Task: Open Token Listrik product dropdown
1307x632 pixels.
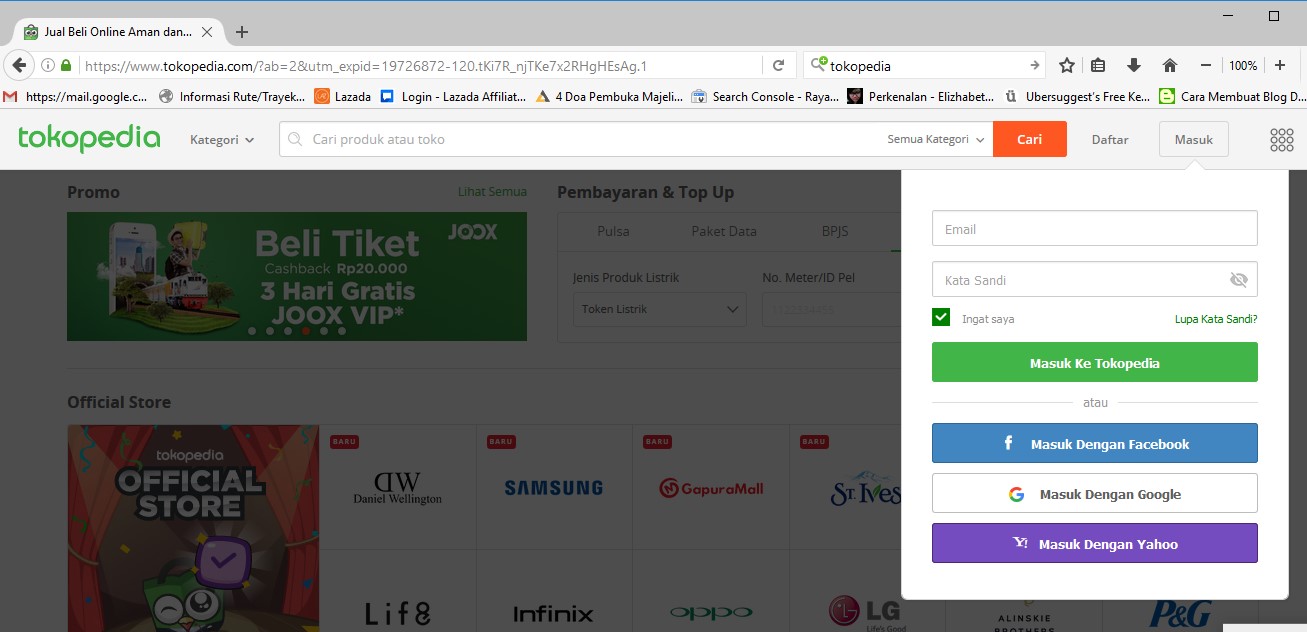Action: point(659,309)
